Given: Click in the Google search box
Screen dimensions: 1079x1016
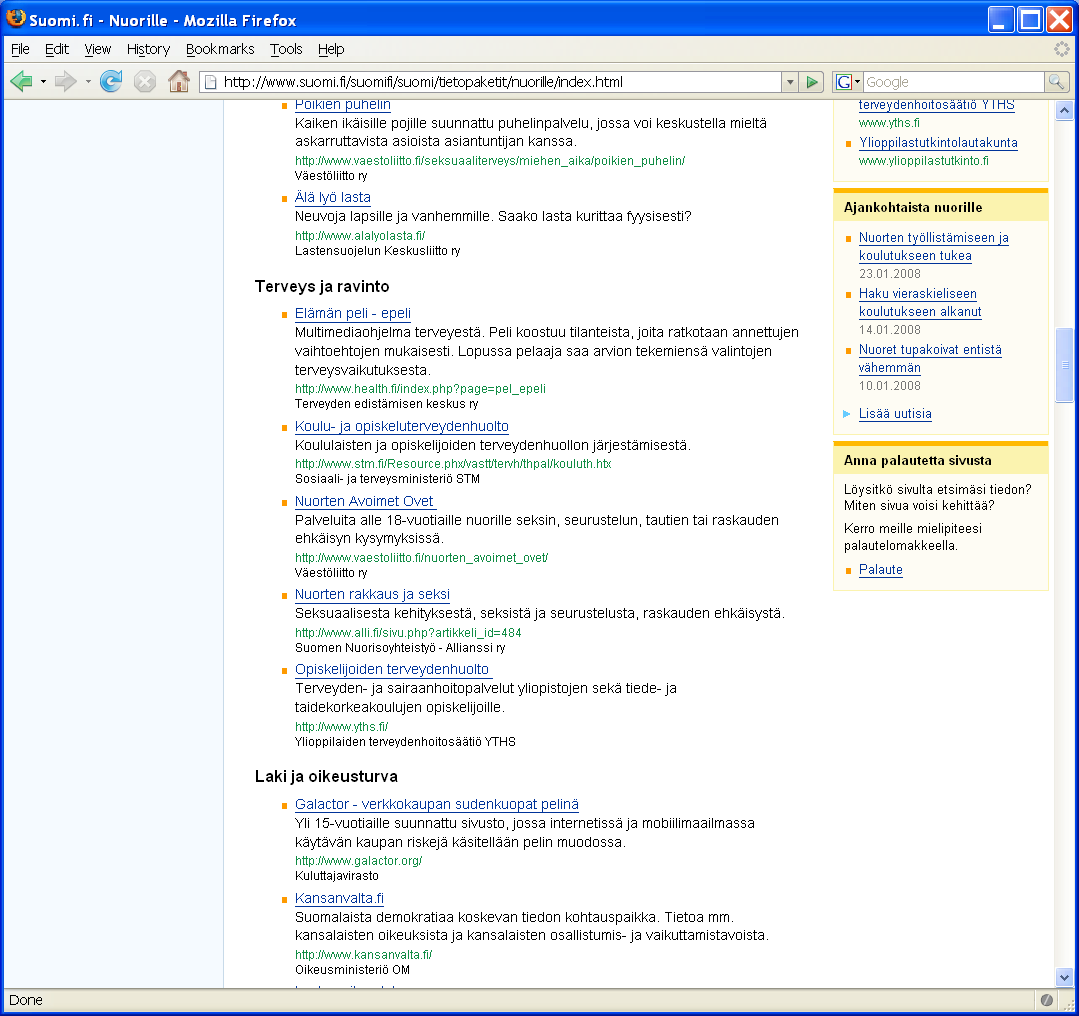Looking at the screenshot, I should 954,82.
